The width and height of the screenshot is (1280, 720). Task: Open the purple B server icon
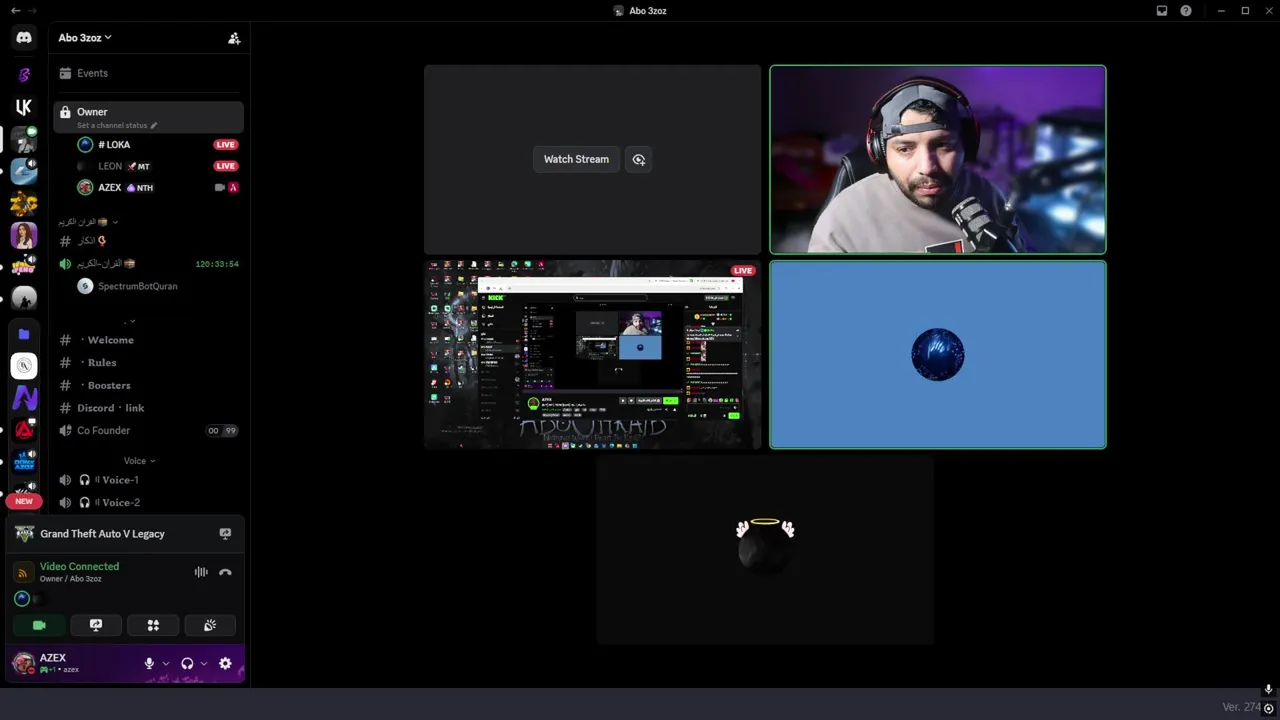24,74
